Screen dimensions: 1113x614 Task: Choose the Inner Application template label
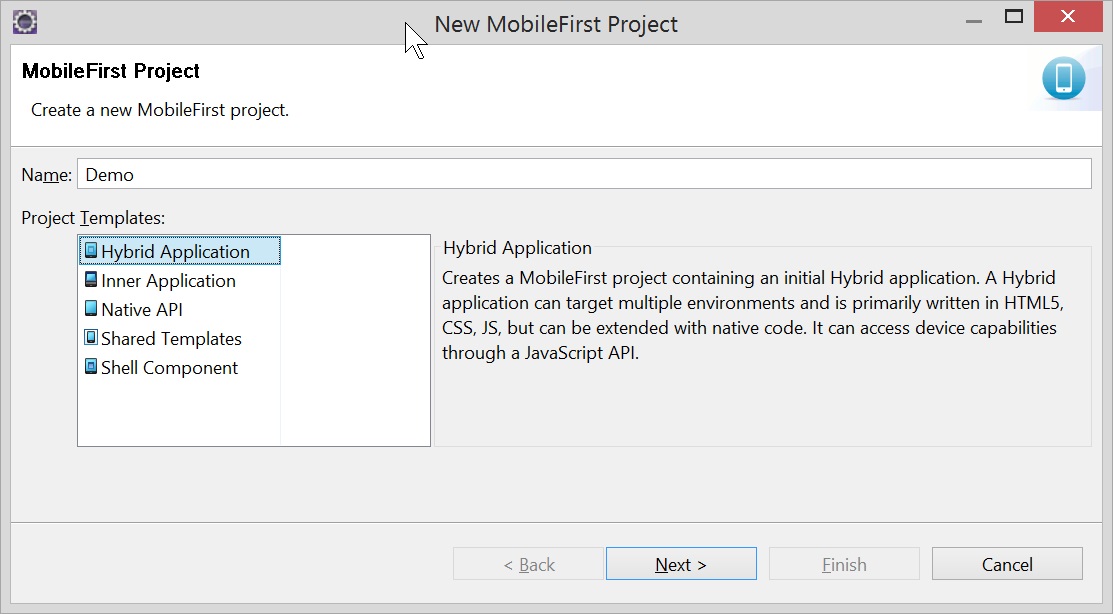(168, 281)
